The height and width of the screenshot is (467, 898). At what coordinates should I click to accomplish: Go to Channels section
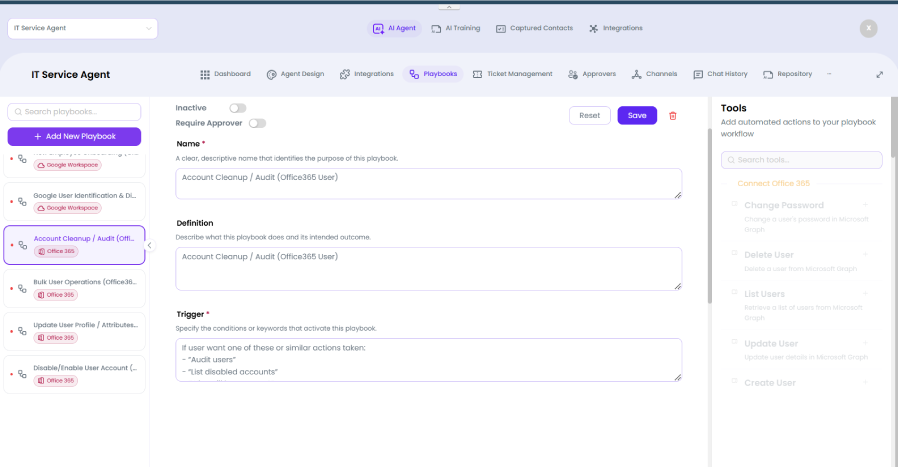(654, 74)
